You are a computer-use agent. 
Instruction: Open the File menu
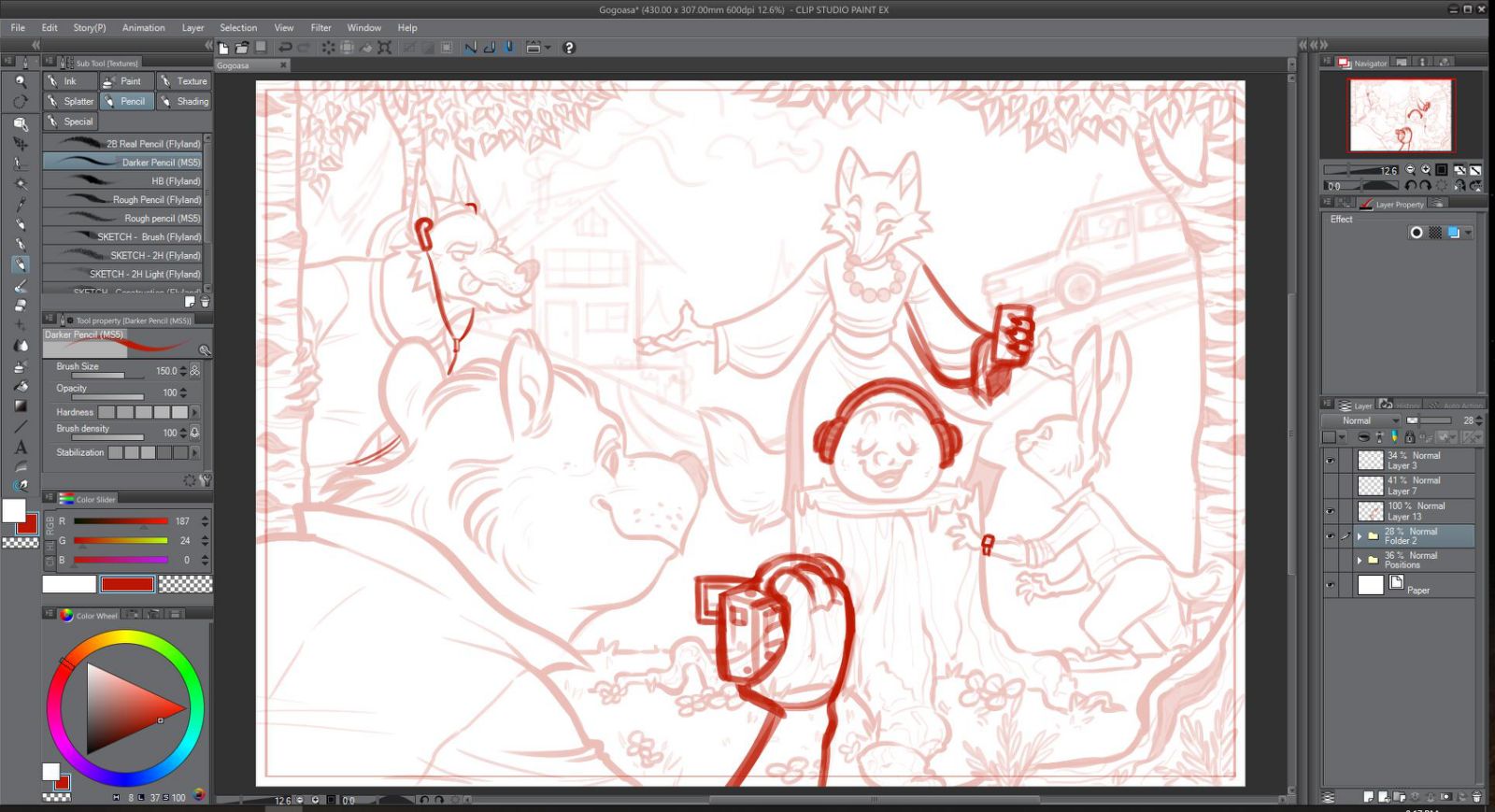(18, 28)
